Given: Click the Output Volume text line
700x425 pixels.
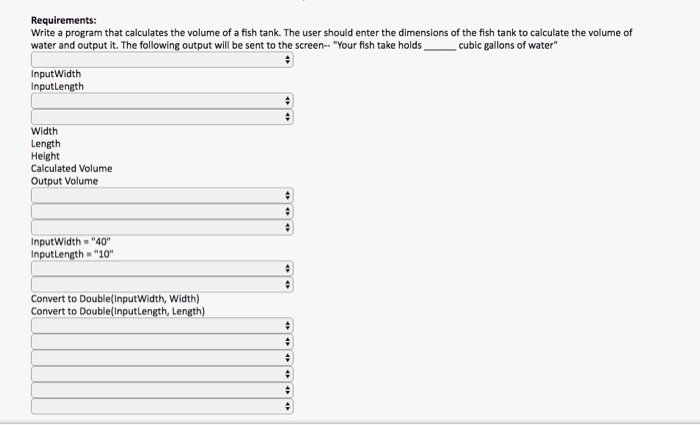Looking at the screenshot, I should tap(64, 181).
